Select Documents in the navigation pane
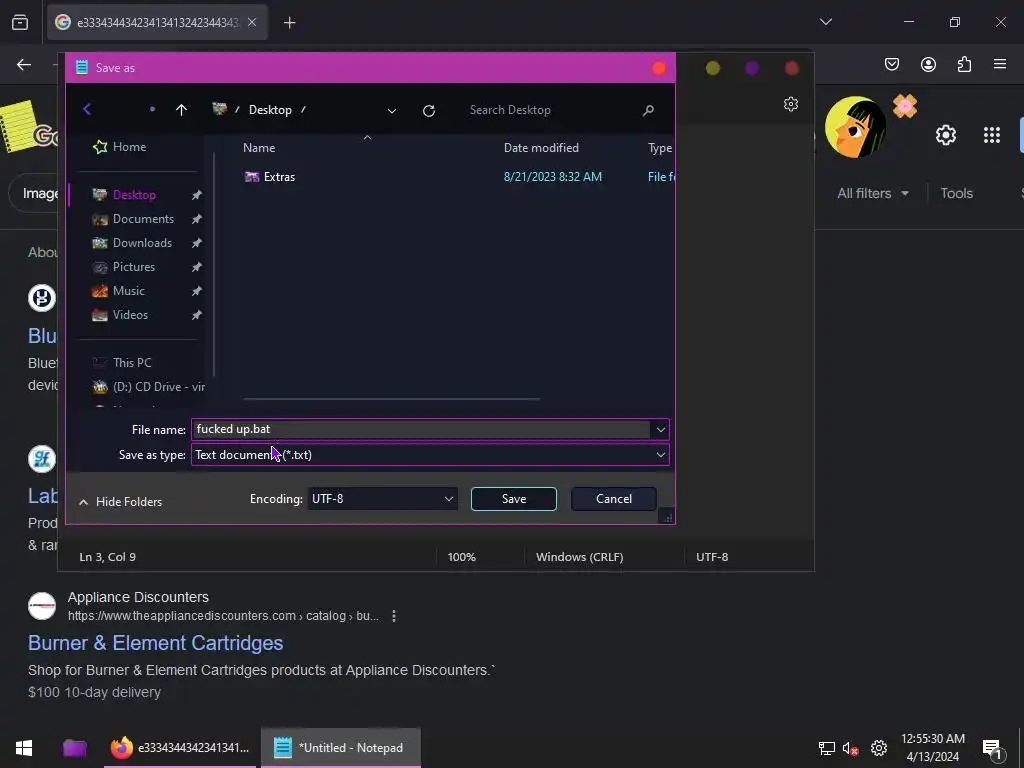 [143, 219]
